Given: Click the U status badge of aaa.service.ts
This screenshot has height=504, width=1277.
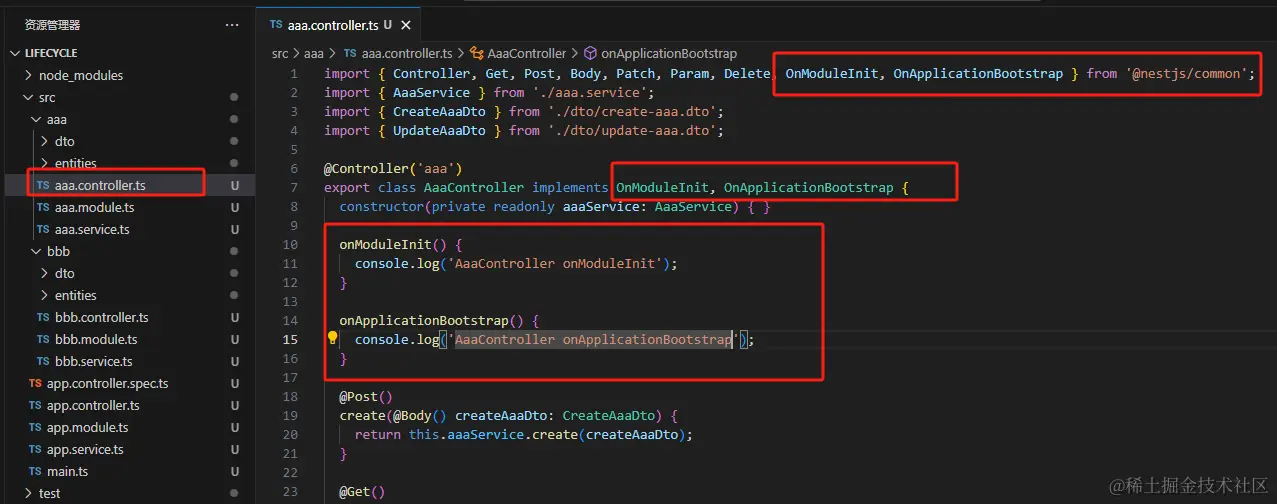Looking at the screenshot, I should click(x=234, y=229).
